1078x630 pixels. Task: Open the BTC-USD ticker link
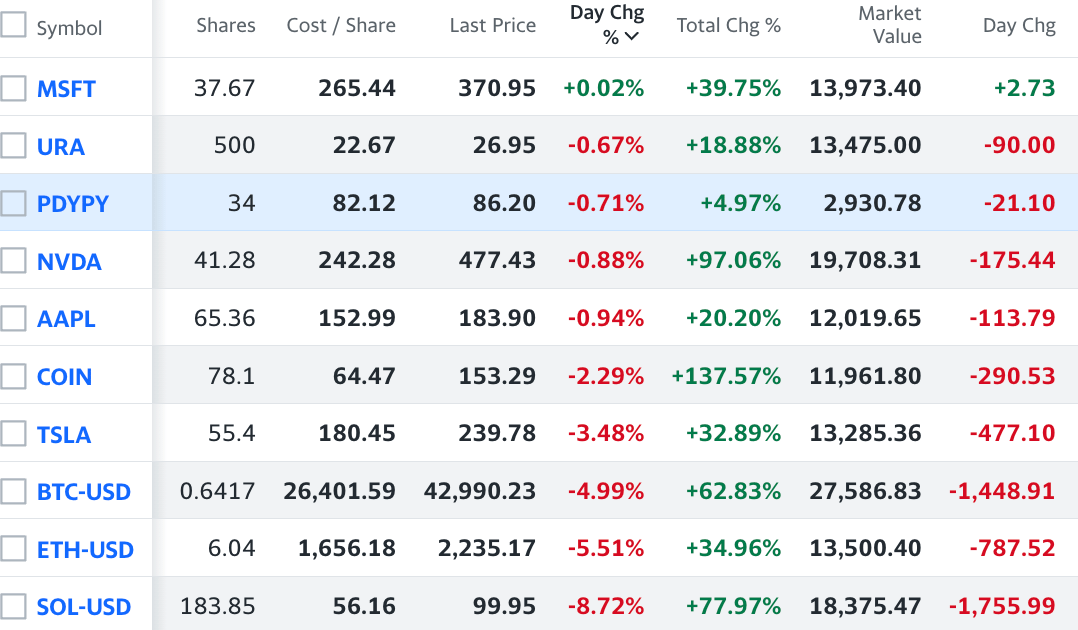click(x=83, y=492)
